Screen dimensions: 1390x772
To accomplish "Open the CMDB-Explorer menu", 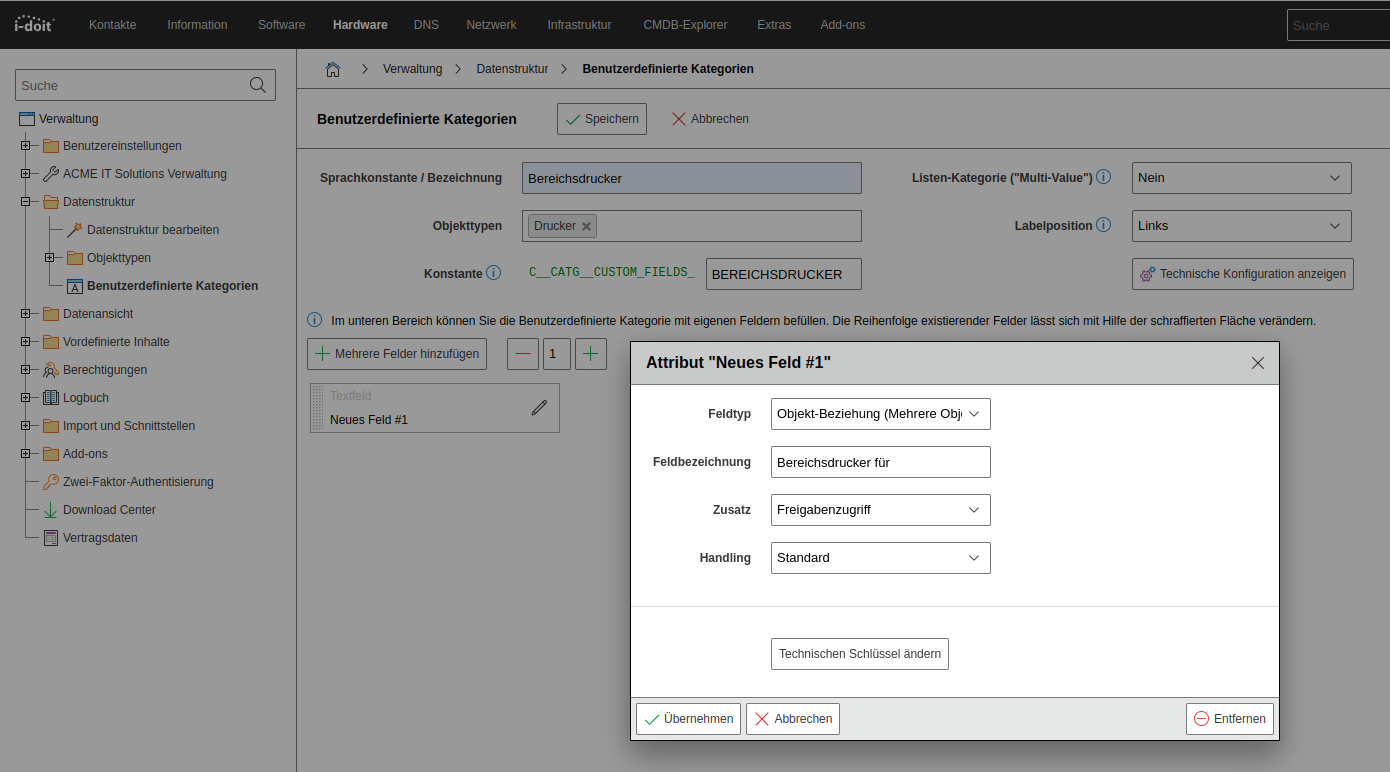I will pyautogui.click(x=685, y=25).
